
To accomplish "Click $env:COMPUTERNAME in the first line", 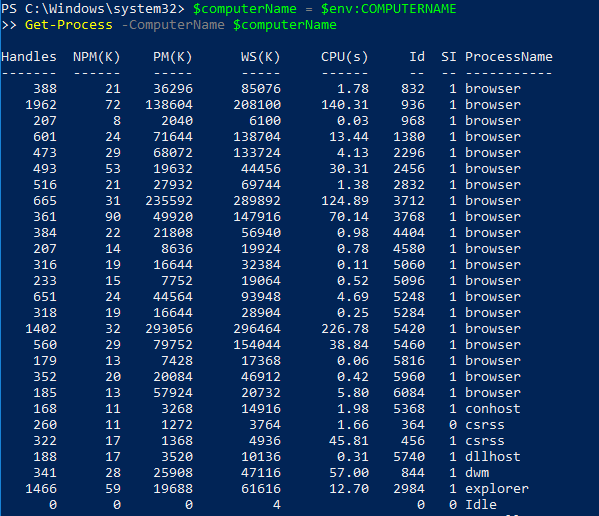I will tap(389, 9).
